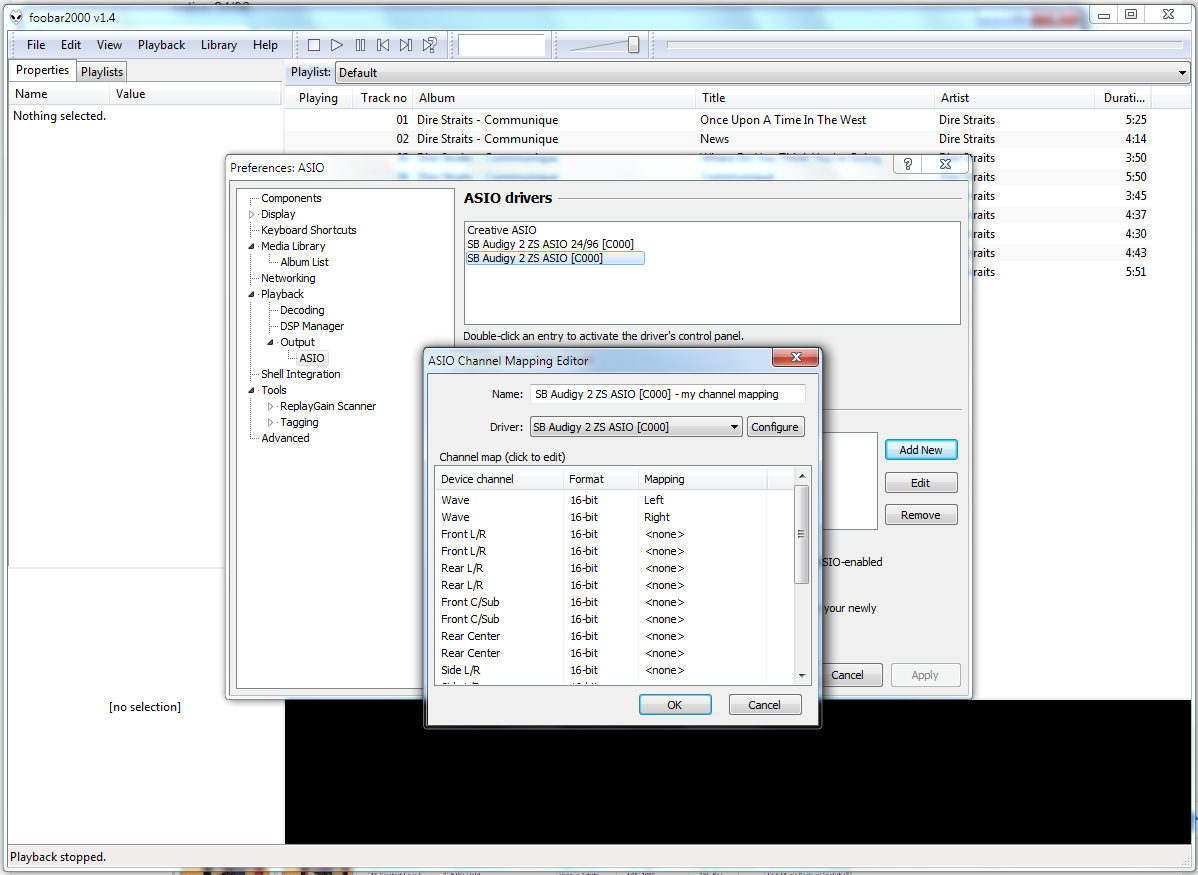Open the File menu
This screenshot has height=875, width=1198.
pos(36,45)
